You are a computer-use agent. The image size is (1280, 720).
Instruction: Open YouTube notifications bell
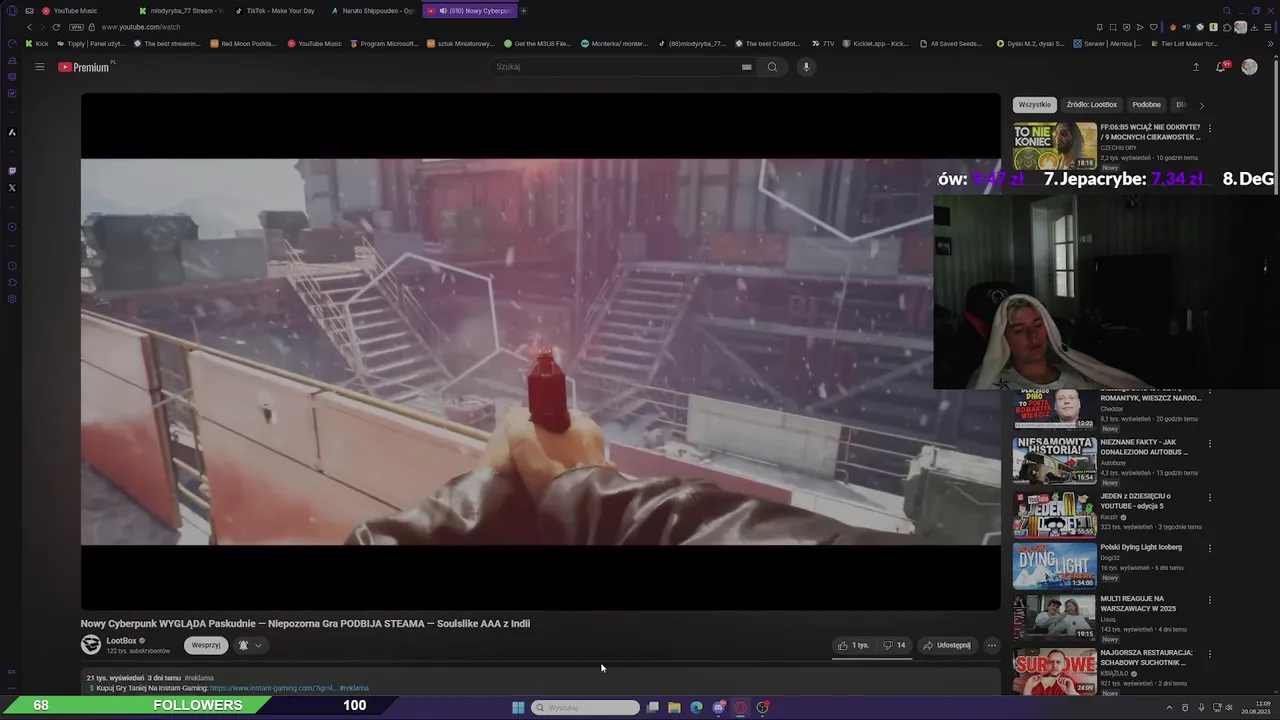pos(1220,67)
